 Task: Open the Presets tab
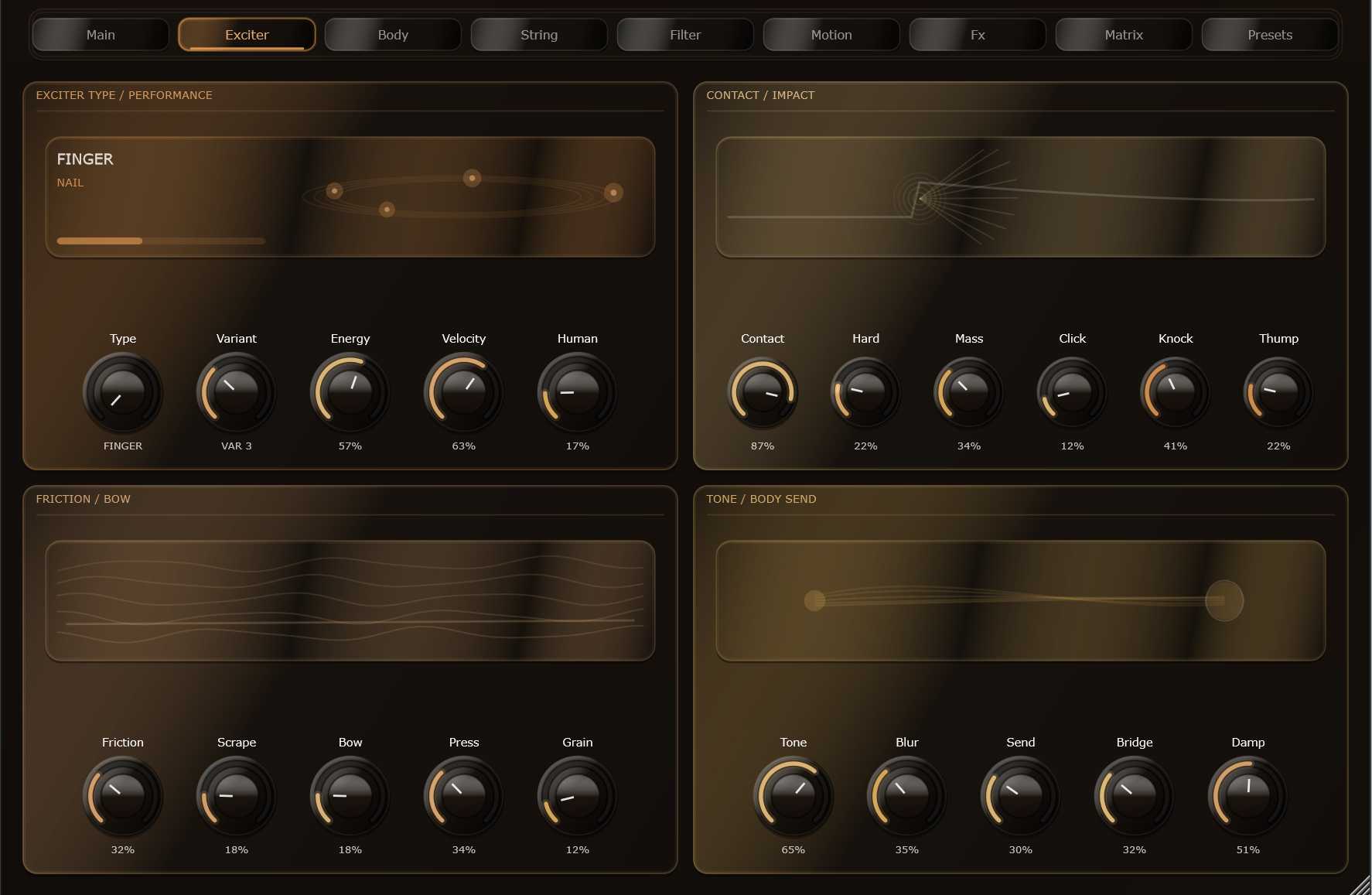pos(1270,35)
